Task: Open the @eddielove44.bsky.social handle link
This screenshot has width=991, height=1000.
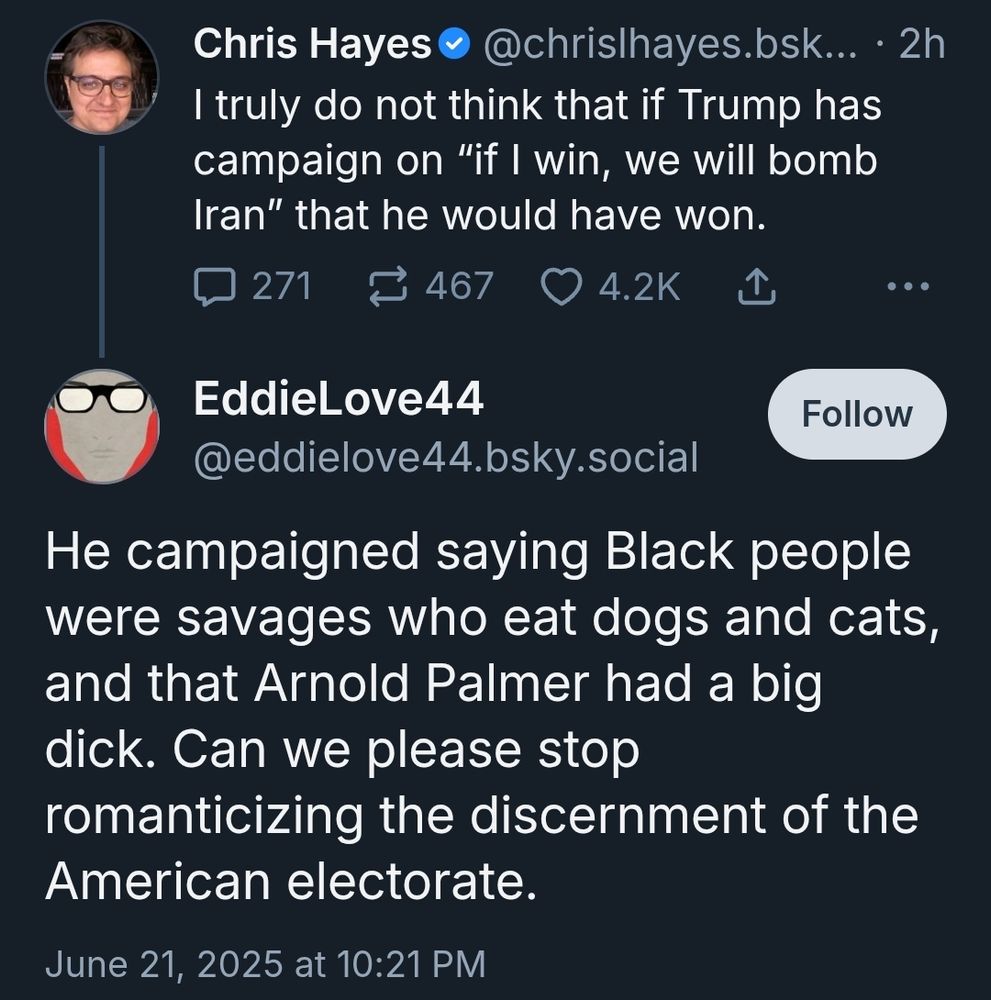Action: pos(444,457)
